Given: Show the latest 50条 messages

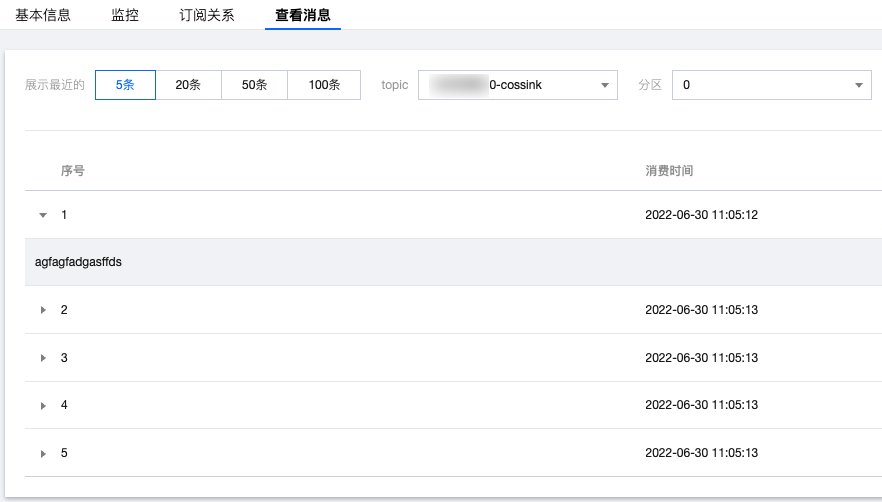Looking at the screenshot, I should (254, 85).
